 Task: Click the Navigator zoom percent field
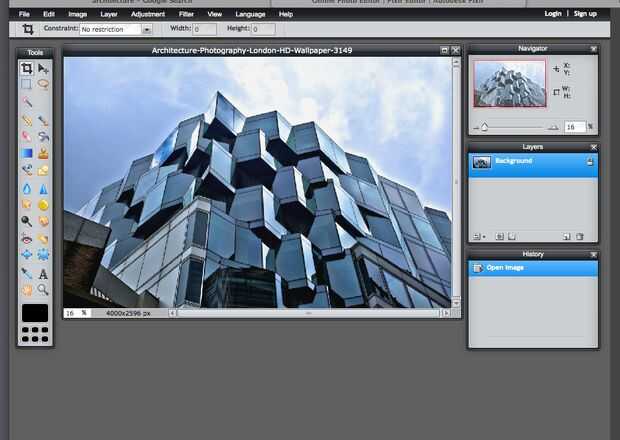tap(575, 127)
